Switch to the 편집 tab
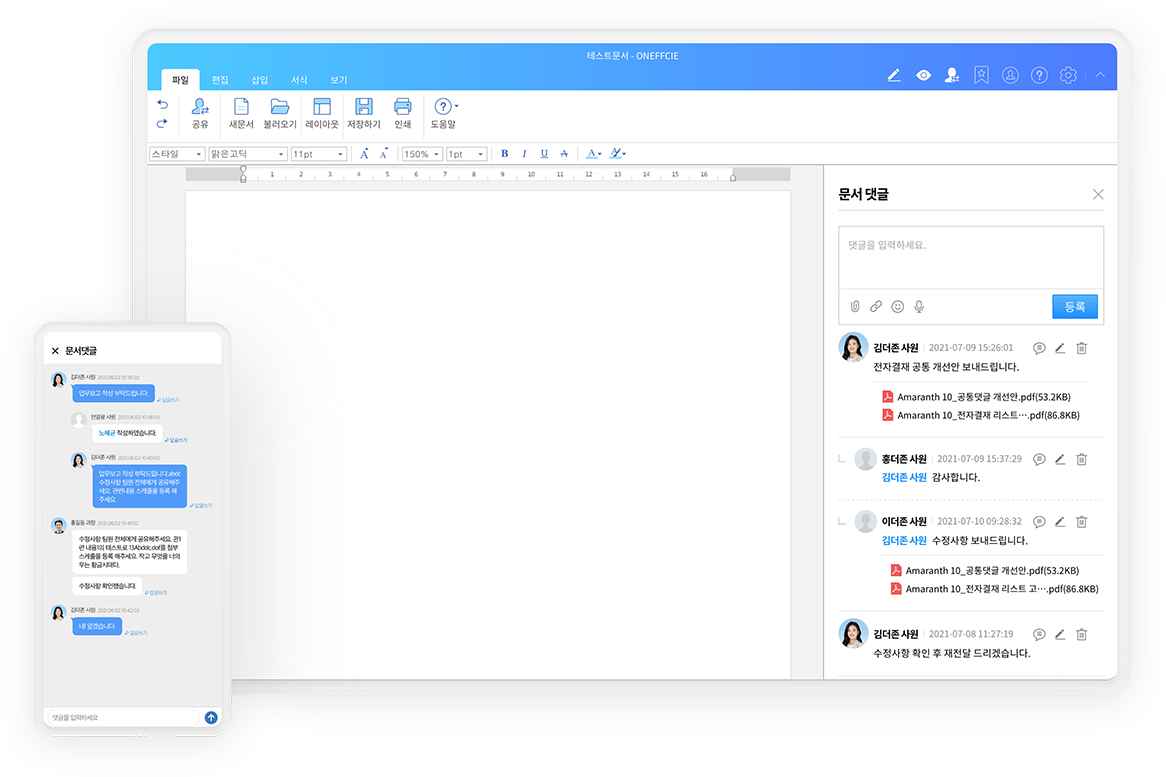The image size is (1166, 777). (220, 80)
